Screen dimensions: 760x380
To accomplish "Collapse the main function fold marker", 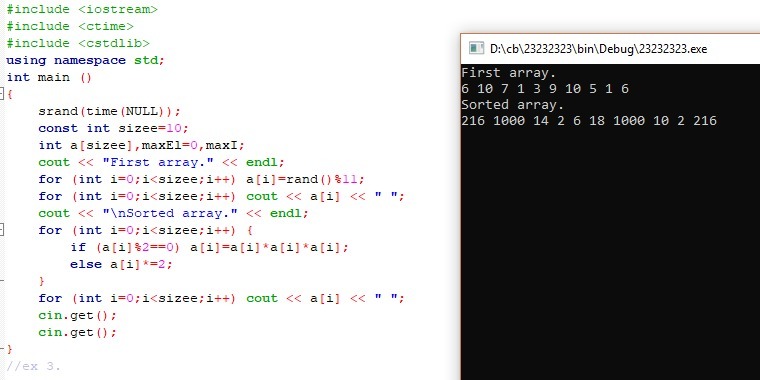I will pos(2,94).
